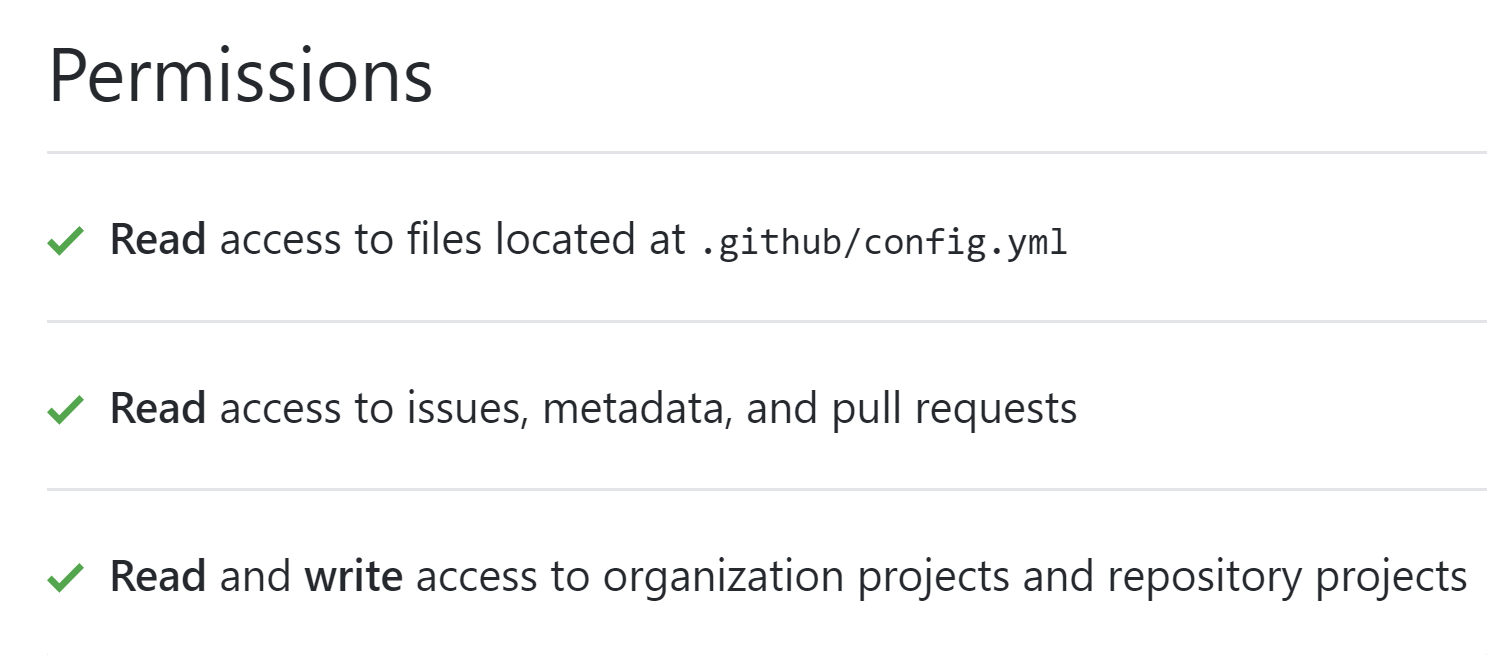
Task: Click the bold word write
Action: (x=354, y=576)
